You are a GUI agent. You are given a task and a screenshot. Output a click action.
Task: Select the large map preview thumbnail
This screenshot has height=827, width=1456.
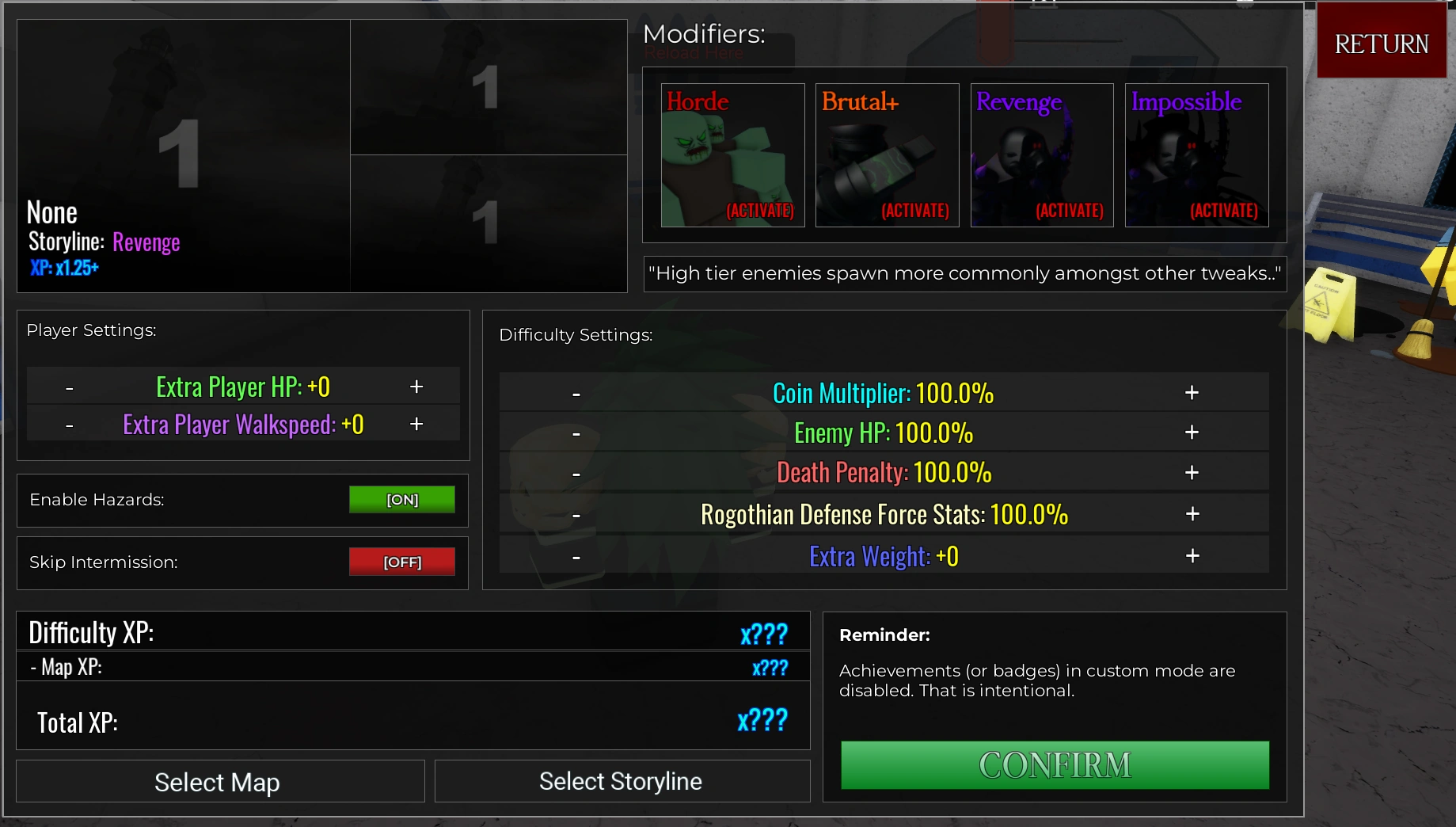(184, 156)
